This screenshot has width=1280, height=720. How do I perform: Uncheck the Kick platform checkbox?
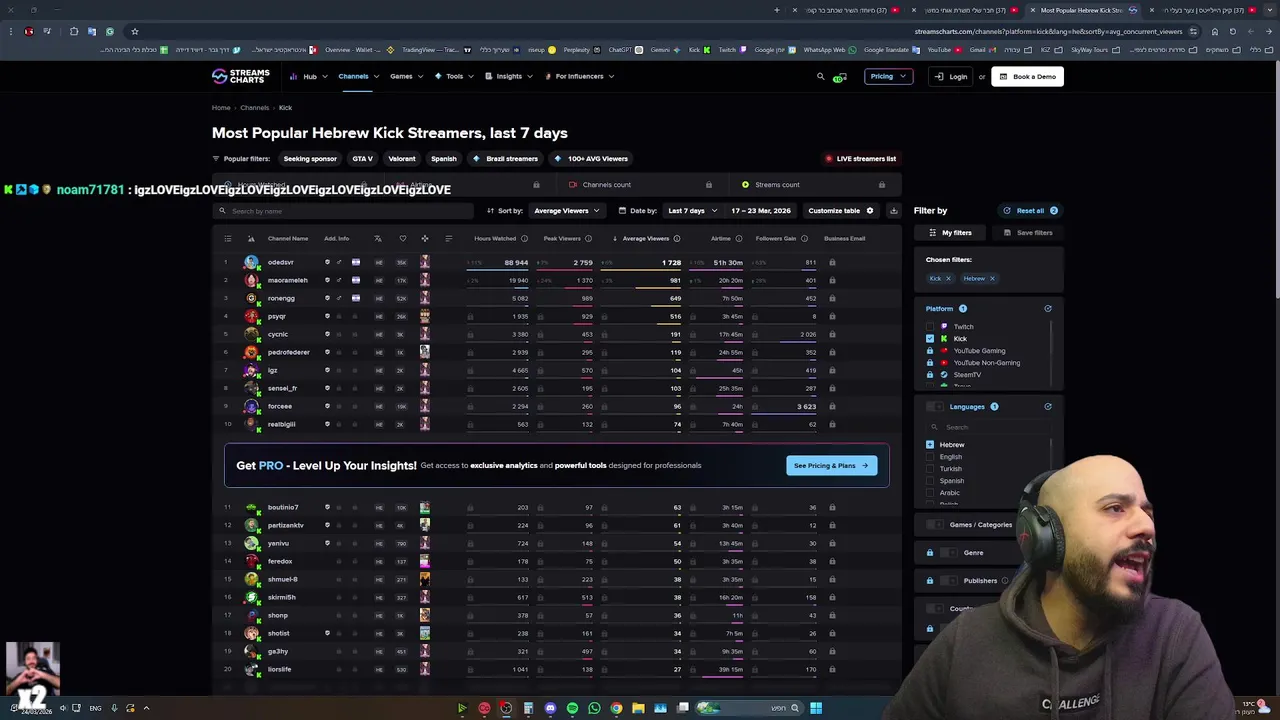930,339
